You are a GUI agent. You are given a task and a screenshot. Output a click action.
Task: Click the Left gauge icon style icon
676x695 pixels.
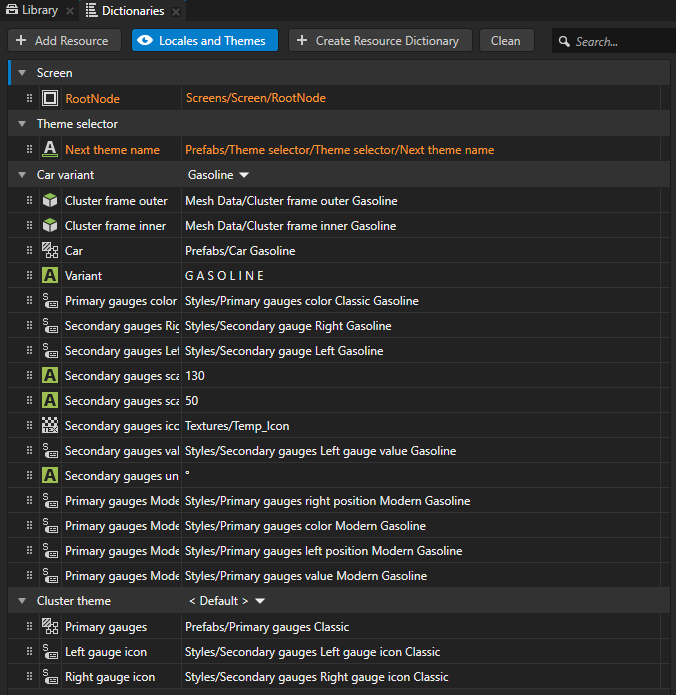click(50, 652)
